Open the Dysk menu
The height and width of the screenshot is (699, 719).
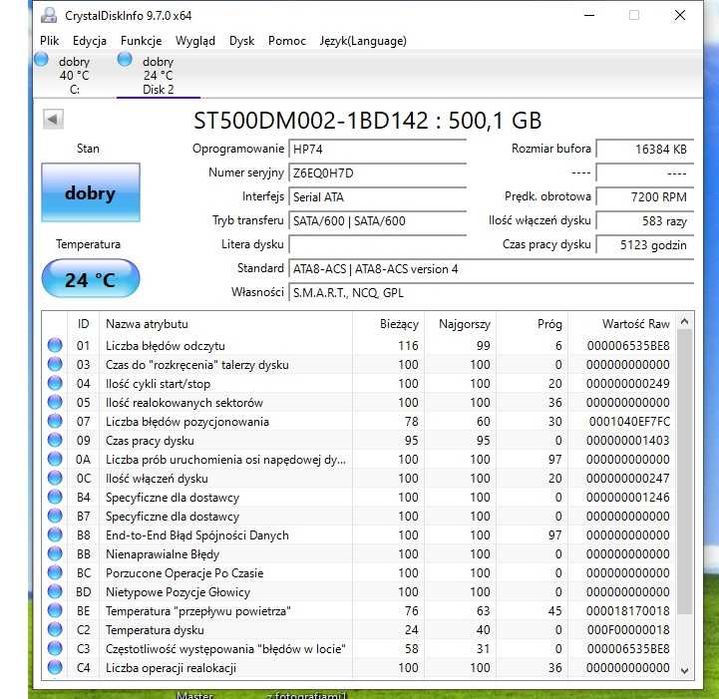[242, 41]
